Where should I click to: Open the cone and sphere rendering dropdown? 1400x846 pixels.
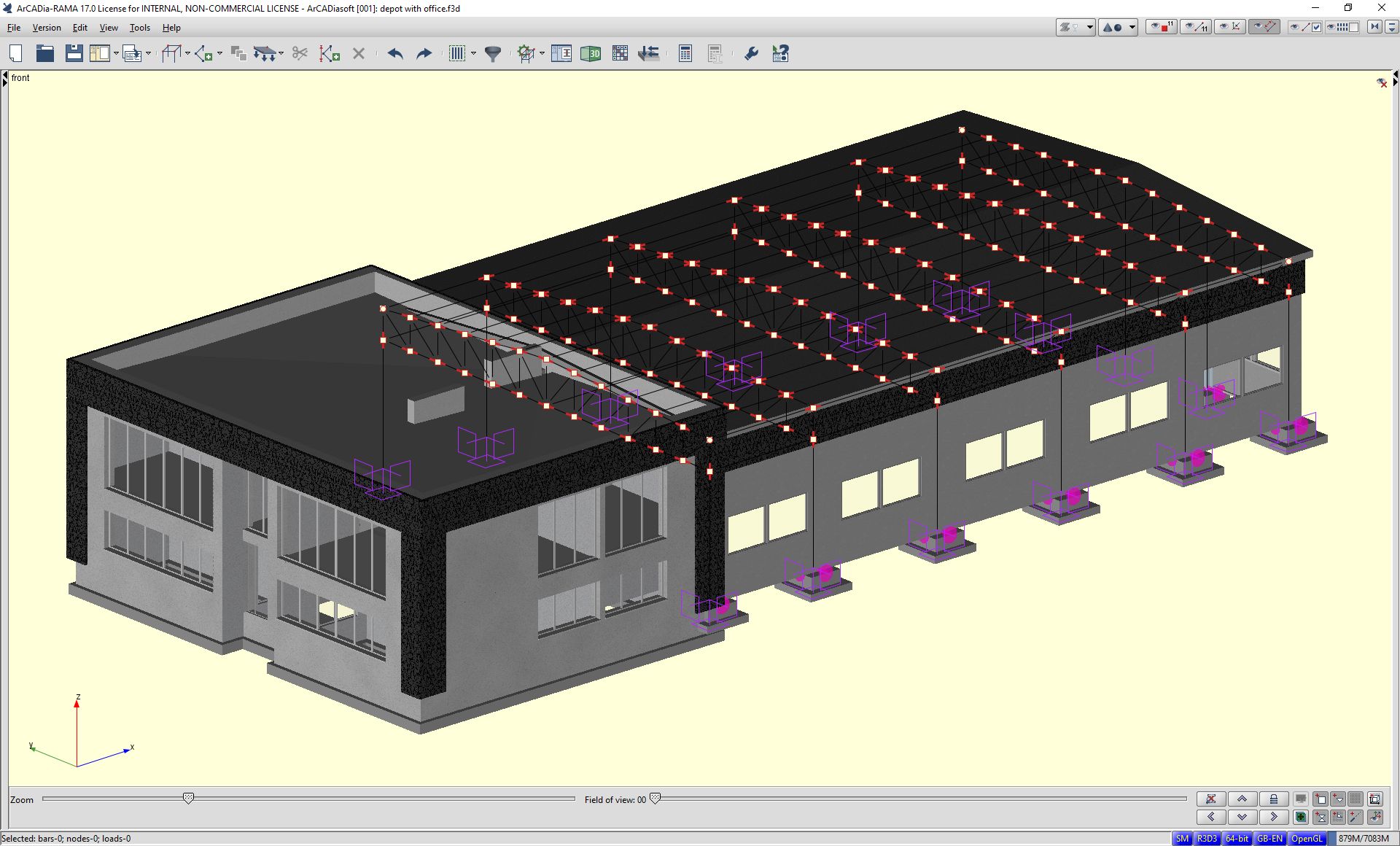(1132, 27)
